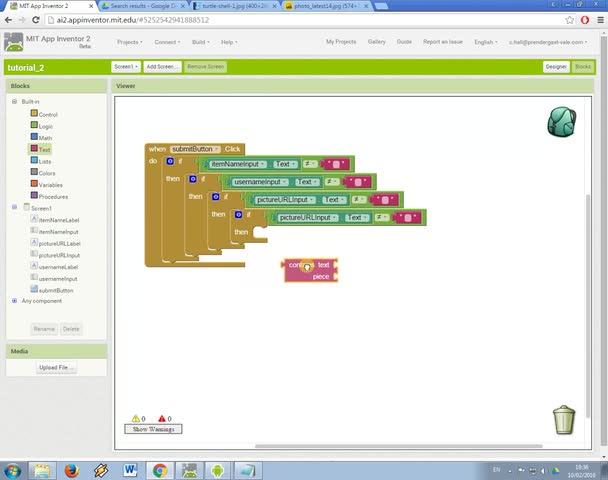Click the blue mutator gear on the third if block

(216, 197)
